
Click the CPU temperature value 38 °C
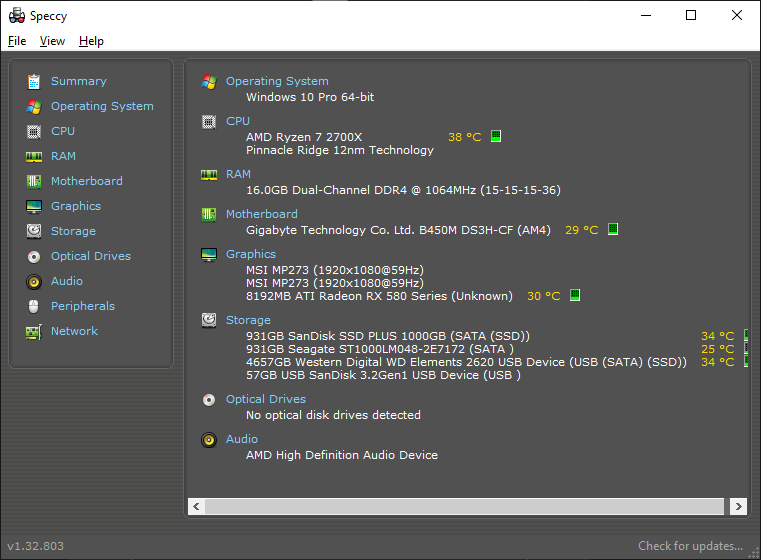[x=464, y=137]
